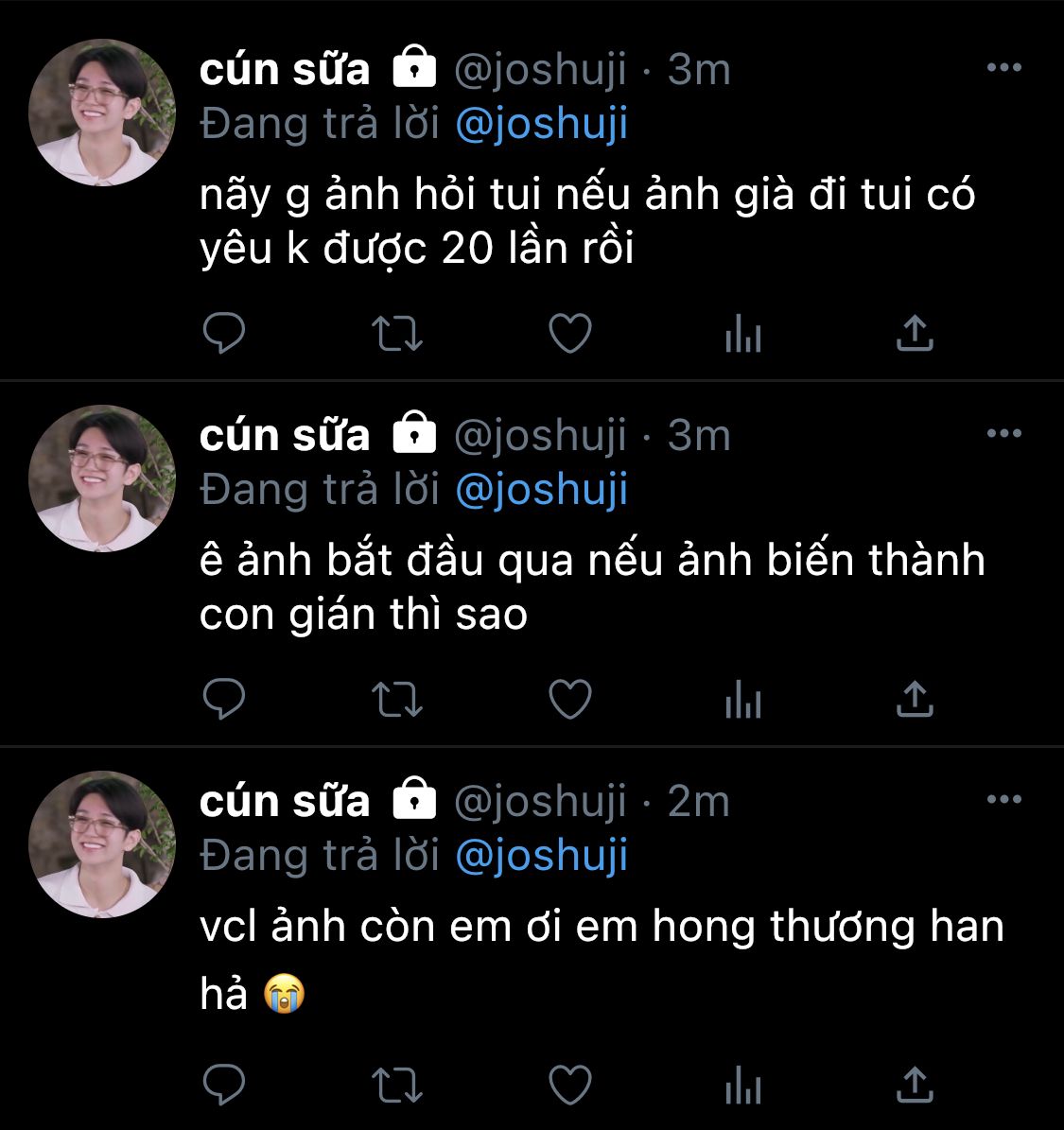Image resolution: width=1064 pixels, height=1130 pixels.
Task: Like the tweet with the crying emoji
Action: [570, 1084]
